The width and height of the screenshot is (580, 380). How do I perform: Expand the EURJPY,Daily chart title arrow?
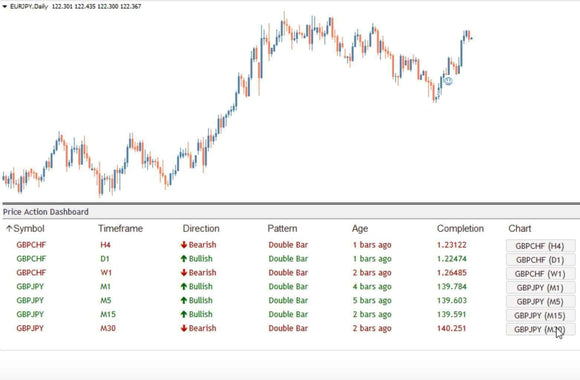pyautogui.click(x=5, y=6)
